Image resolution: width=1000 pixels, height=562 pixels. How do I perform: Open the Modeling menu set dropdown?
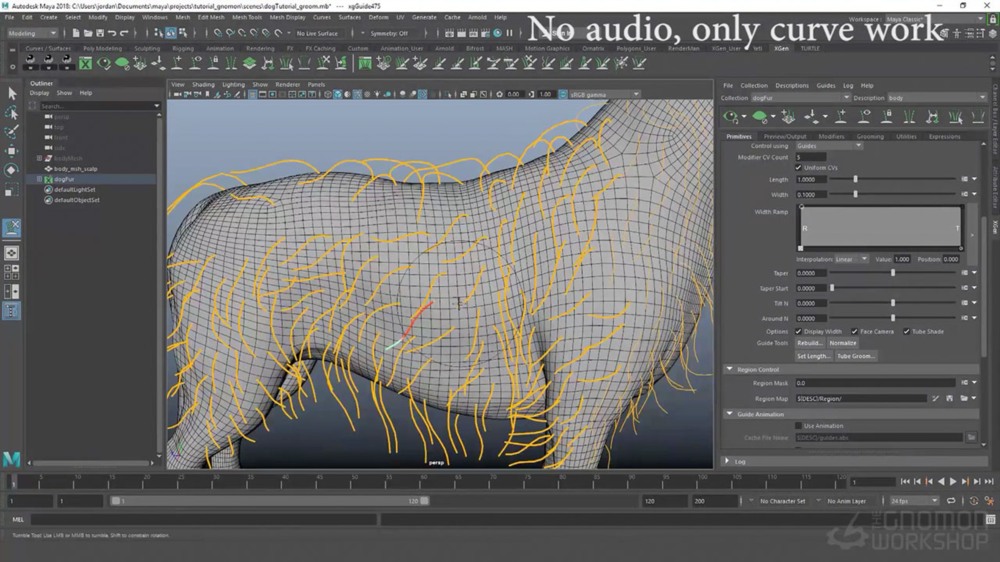31,33
